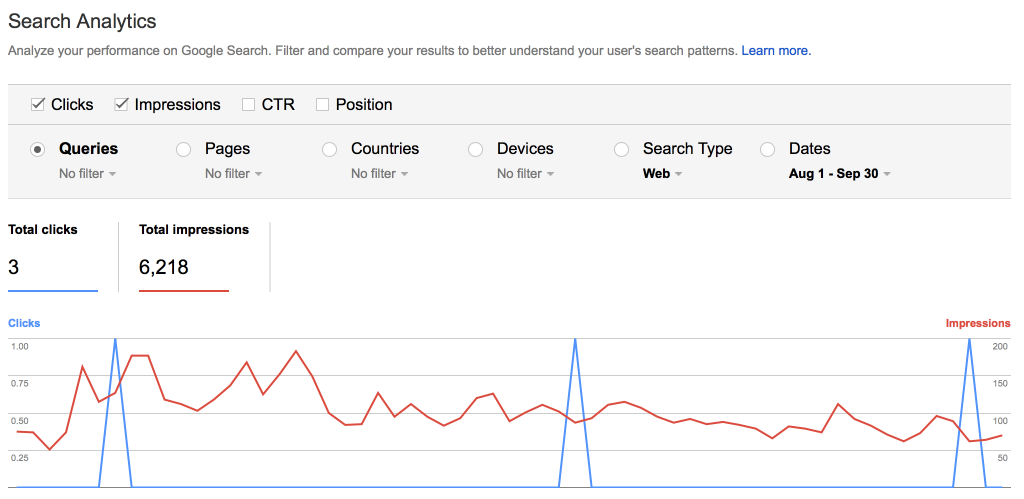1024x499 pixels.
Task: Enable the CTR checkbox
Action: 248,105
